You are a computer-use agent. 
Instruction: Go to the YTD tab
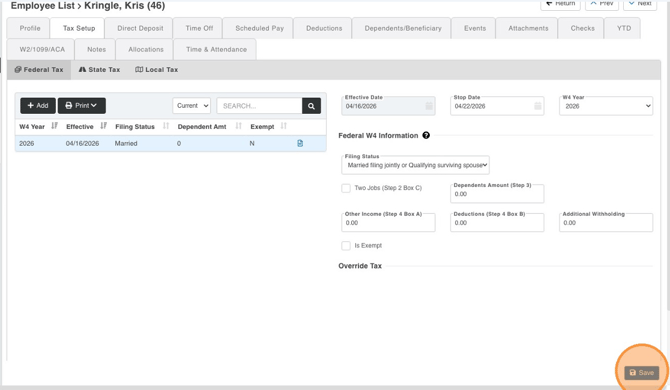(623, 28)
